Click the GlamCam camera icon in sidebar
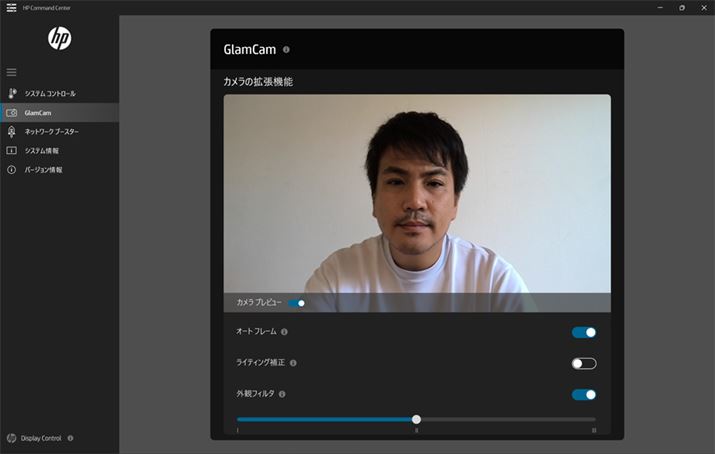Image resolution: width=715 pixels, height=454 pixels. pyautogui.click(x=12, y=112)
